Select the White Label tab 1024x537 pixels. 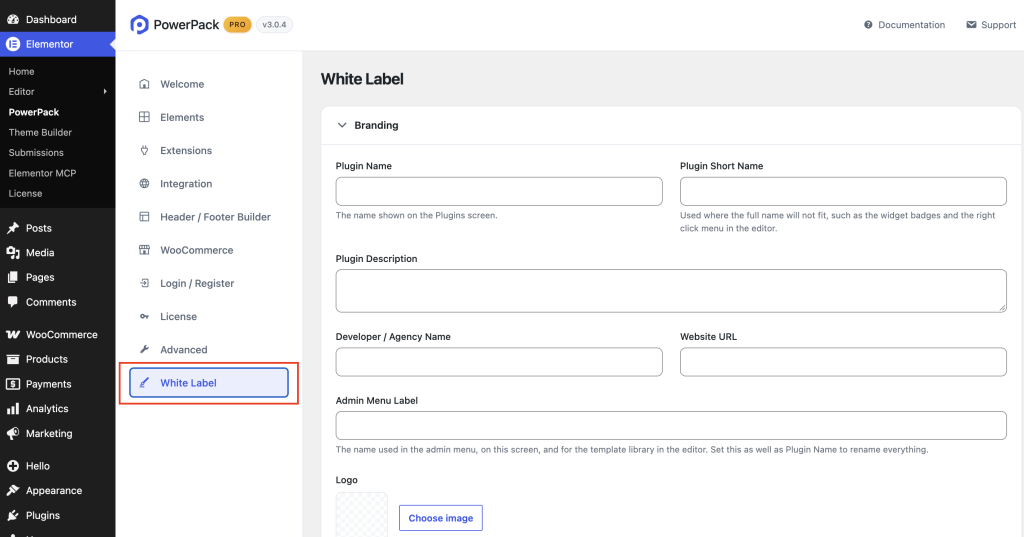pos(208,383)
